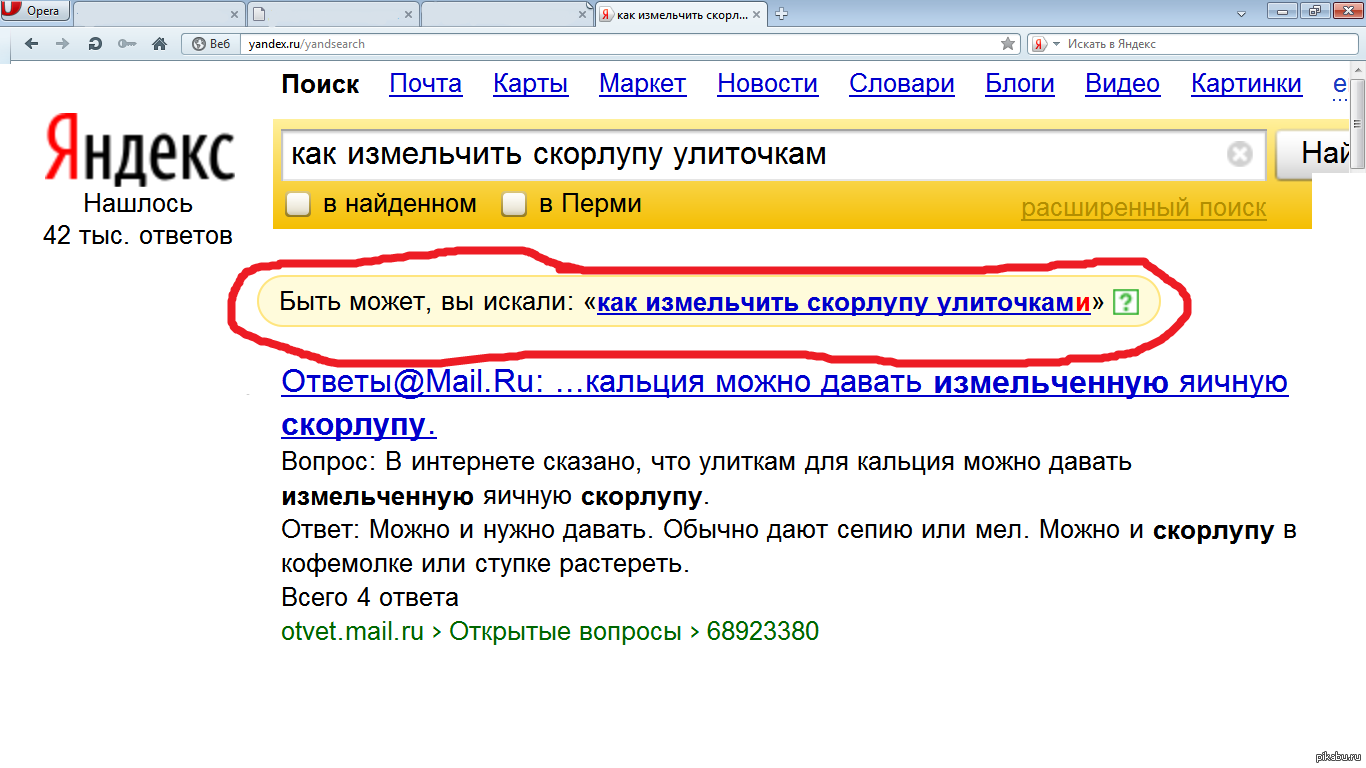Viewport: 1366px width, 768px height.
Task: Close the third empty tab
Action: point(584,14)
